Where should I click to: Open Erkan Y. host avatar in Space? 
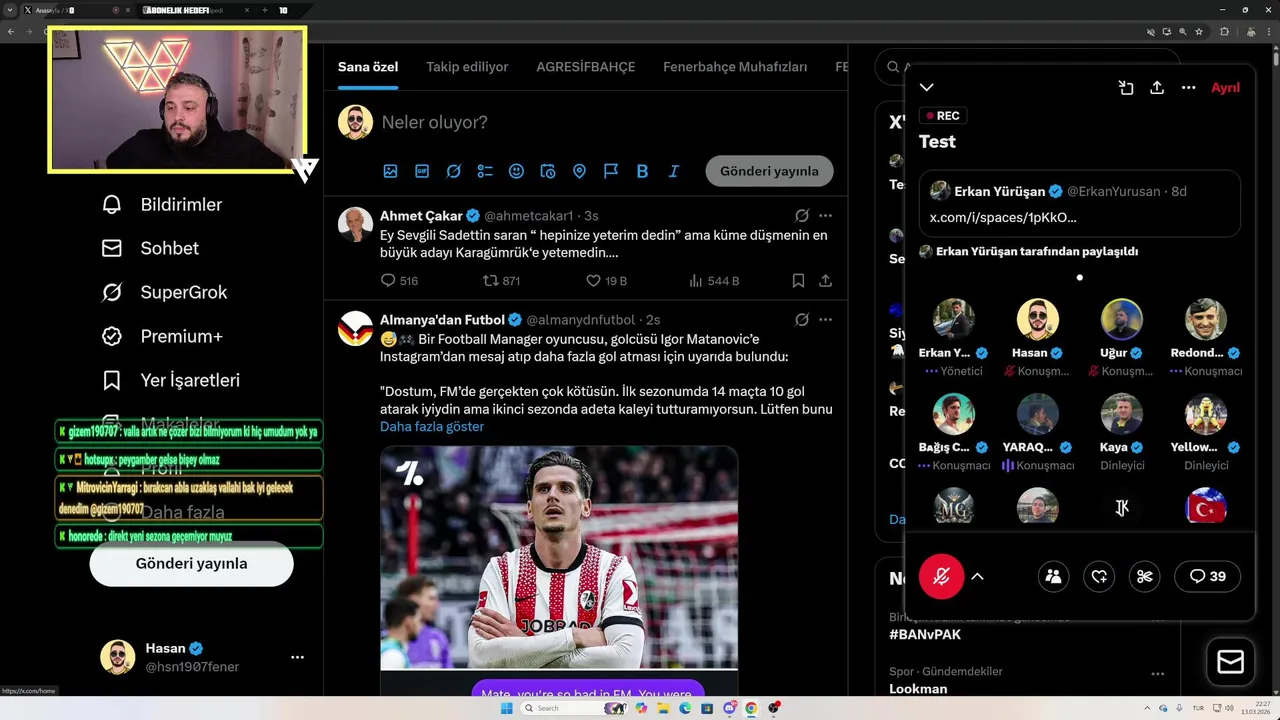click(x=954, y=319)
